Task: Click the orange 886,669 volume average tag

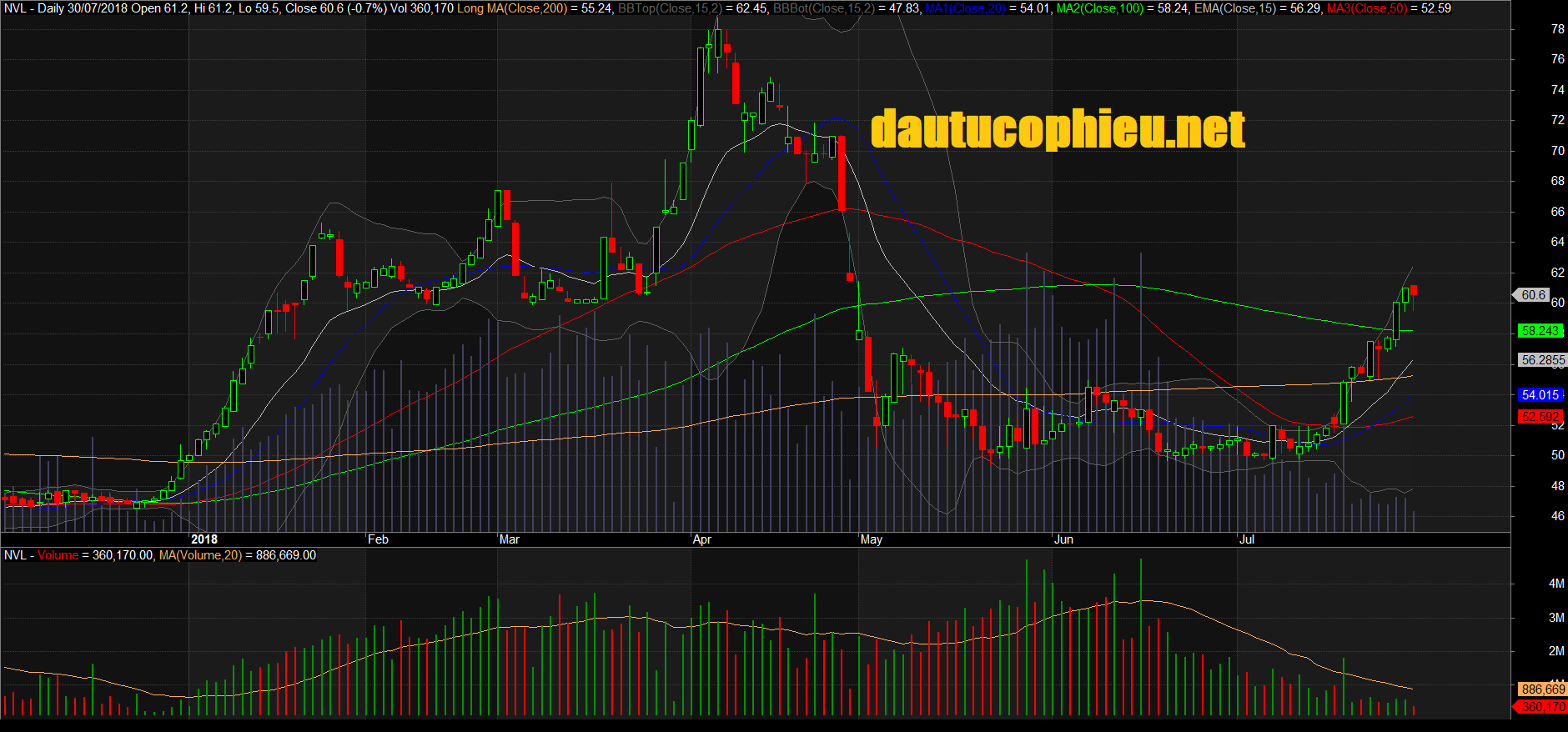Action: (1543, 689)
